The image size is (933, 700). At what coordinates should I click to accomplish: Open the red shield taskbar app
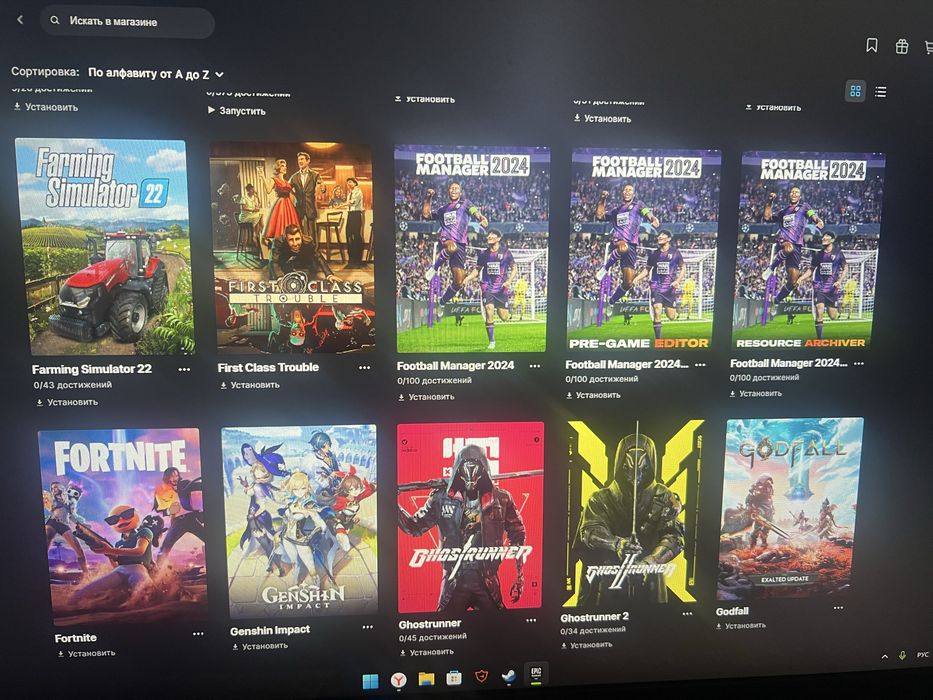pyautogui.click(x=481, y=677)
